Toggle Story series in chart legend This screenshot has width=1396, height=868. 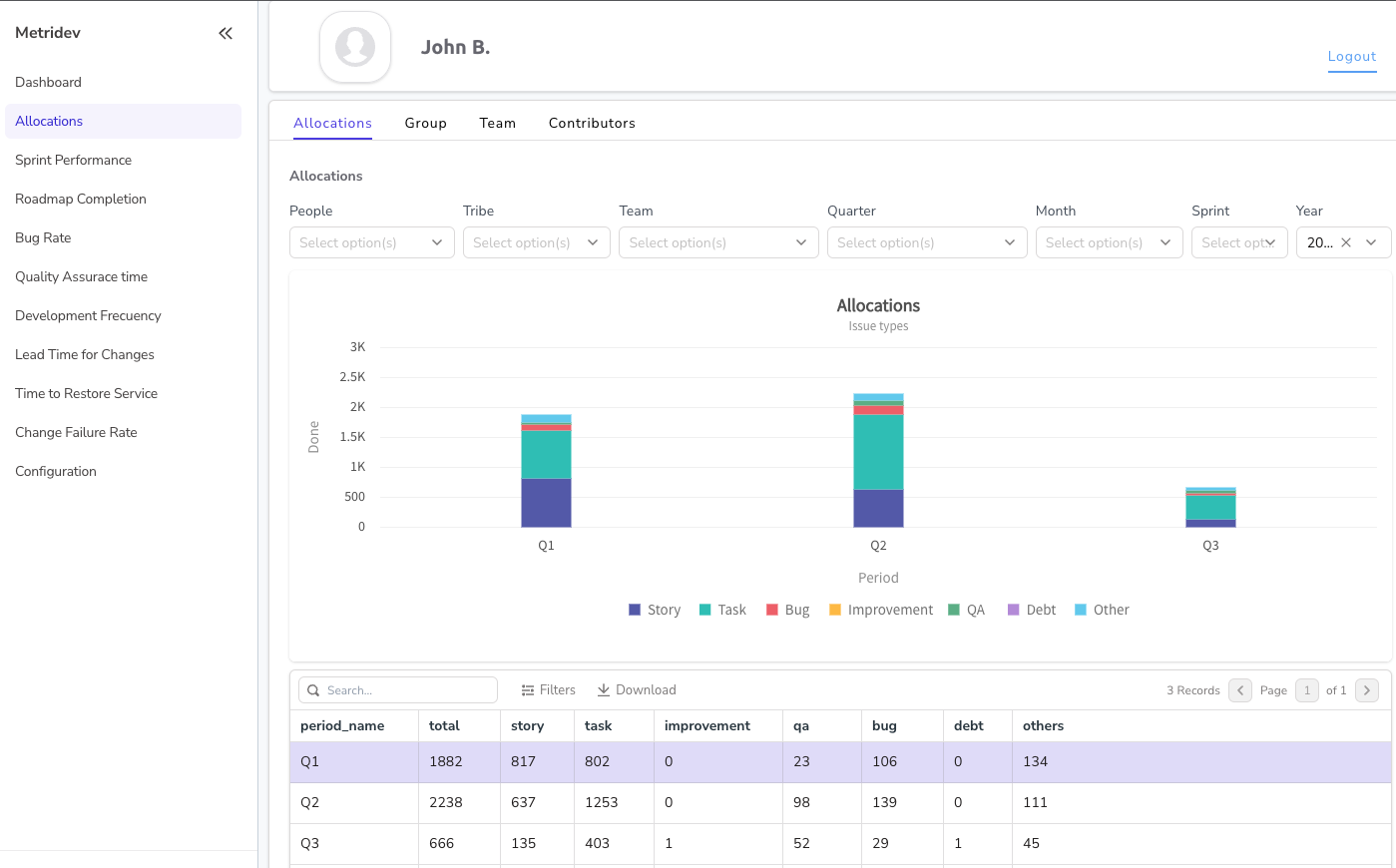click(x=655, y=610)
